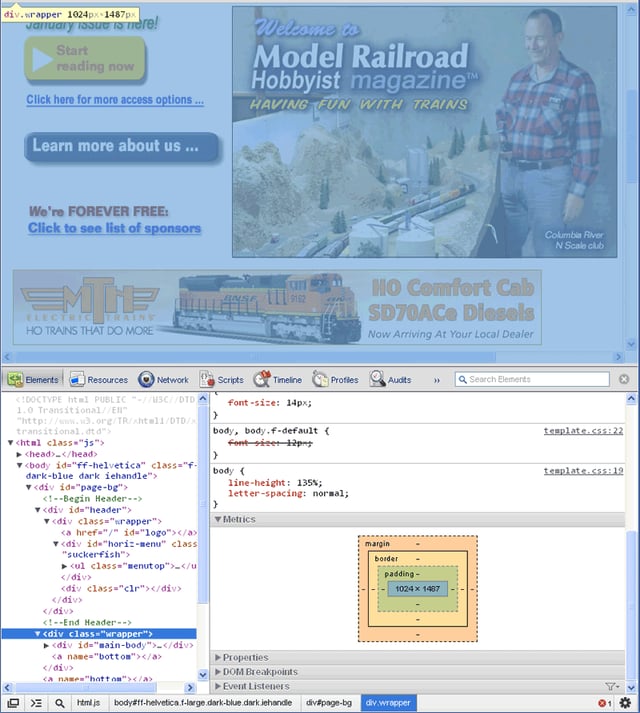Viewport: 640px width, 713px height.
Task: Select the html.js breadcrumb
Action: click(x=88, y=703)
